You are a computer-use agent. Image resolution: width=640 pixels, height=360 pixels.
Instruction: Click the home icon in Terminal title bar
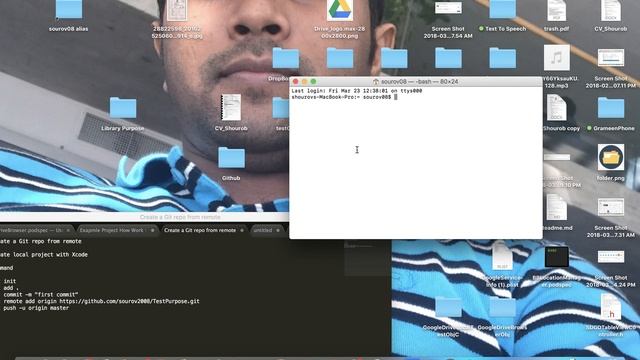376,82
